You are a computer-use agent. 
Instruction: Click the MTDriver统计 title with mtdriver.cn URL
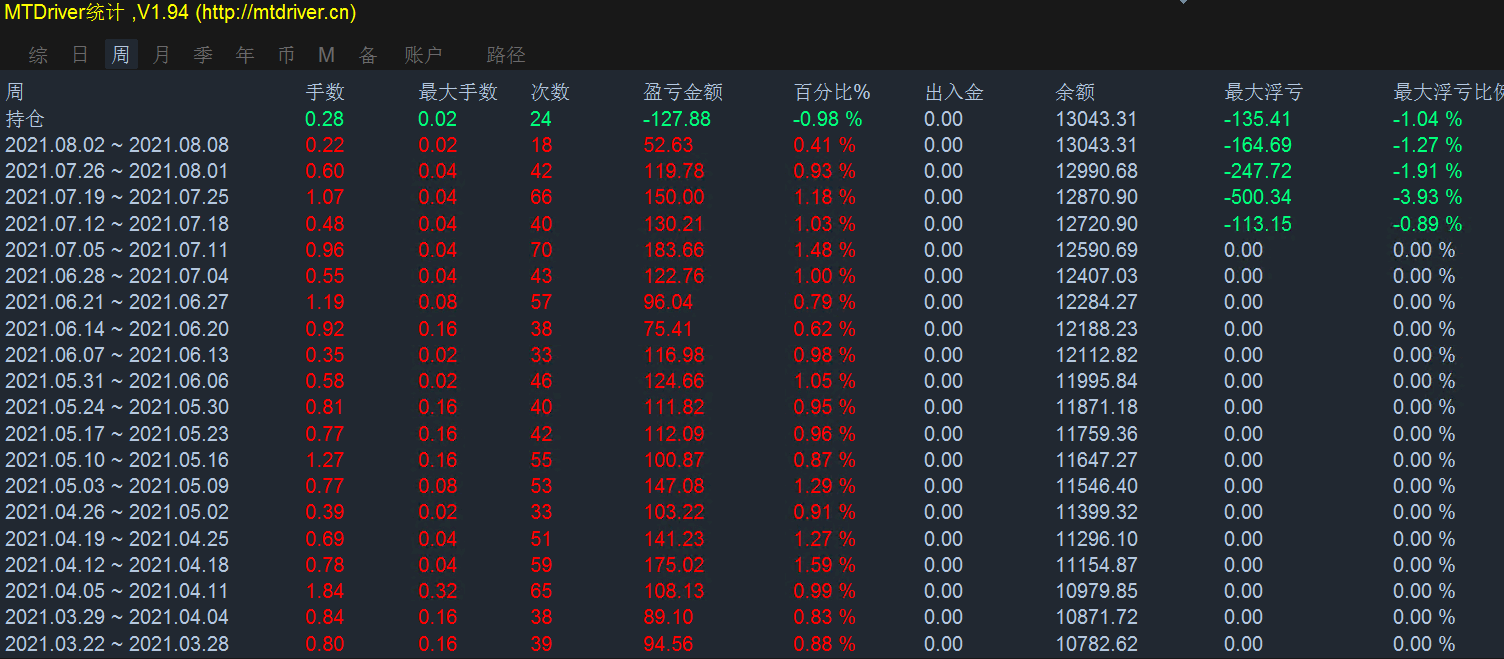coord(180,13)
